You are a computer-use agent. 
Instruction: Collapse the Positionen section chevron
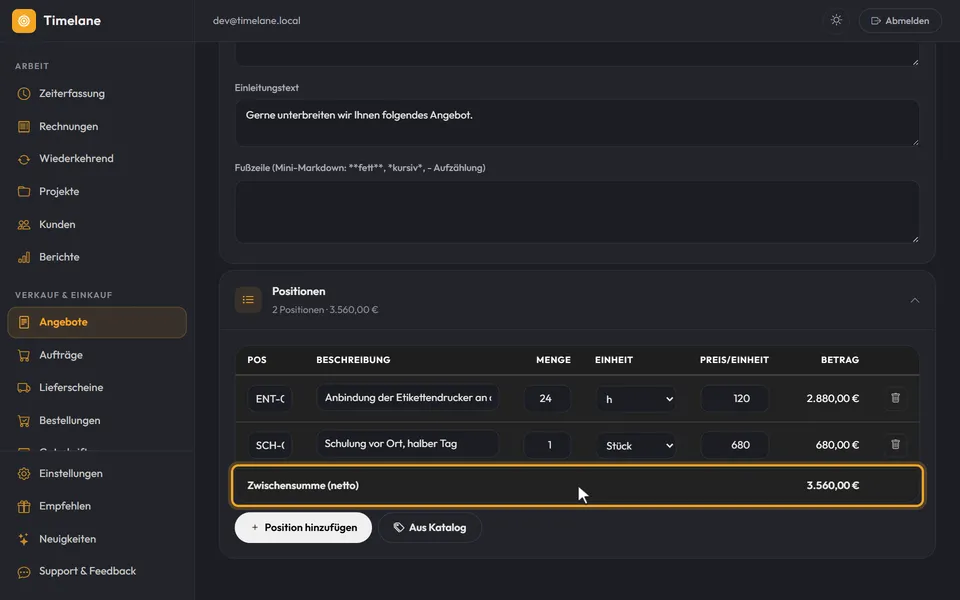coord(915,300)
